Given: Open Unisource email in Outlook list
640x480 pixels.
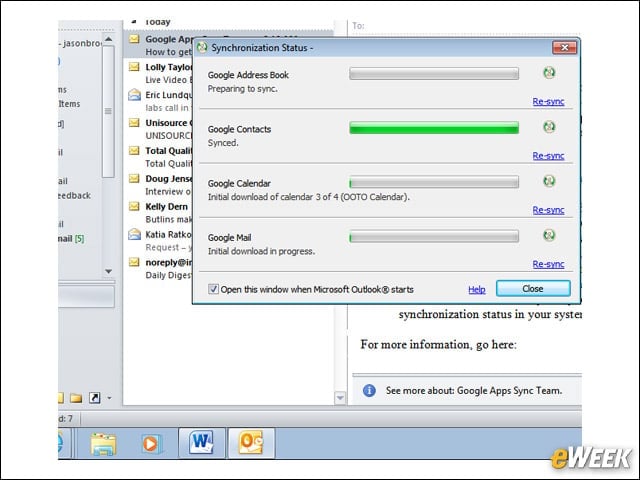Looking at the screenshot, I should [x=159, y=129].
